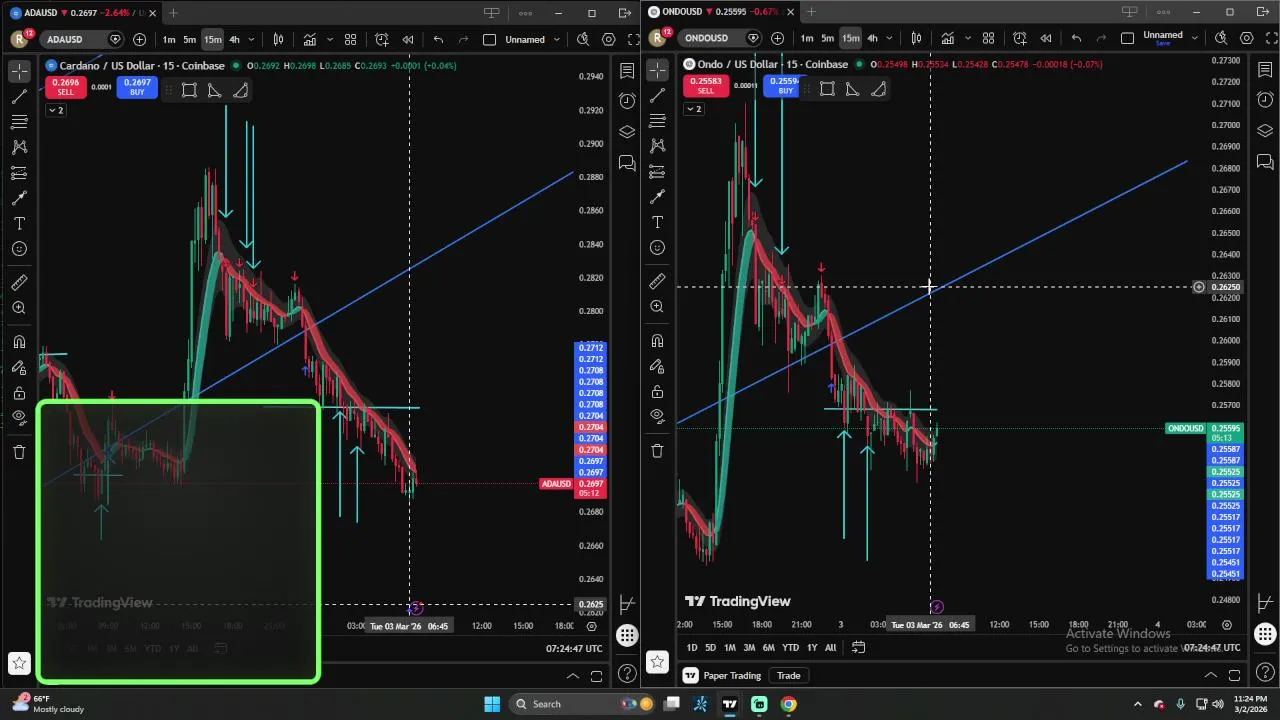Expand Paper Trading panel with upward chevron
The height and width of the screenshot is (720, 1280).
pyautogui.click(x=1210, y=675)
